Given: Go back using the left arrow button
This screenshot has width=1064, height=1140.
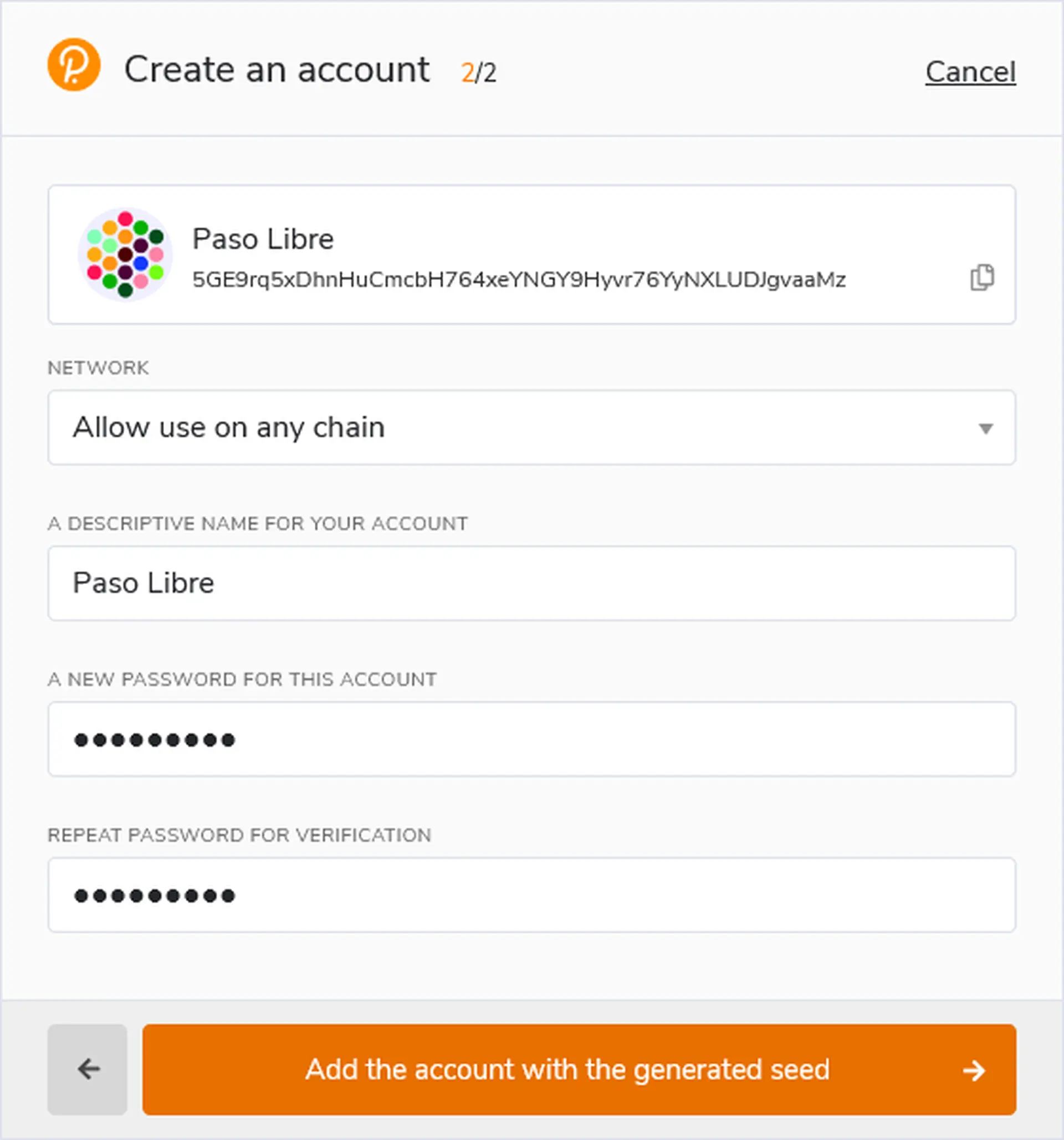Looking at the screenshot, I should point(88,1070).
